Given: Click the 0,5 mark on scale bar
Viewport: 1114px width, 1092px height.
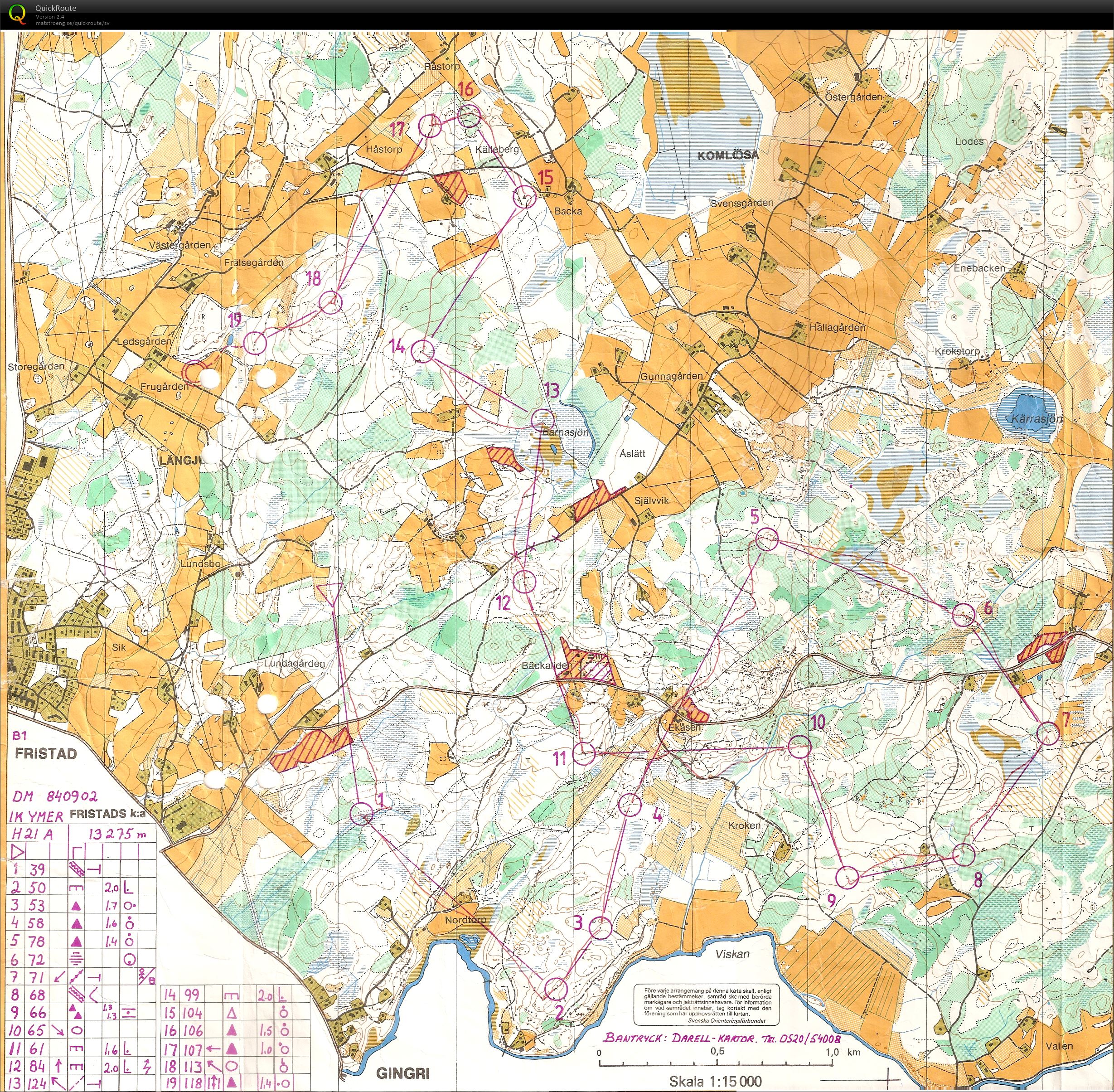Looking at the screenshot, I should (717, 1051).
